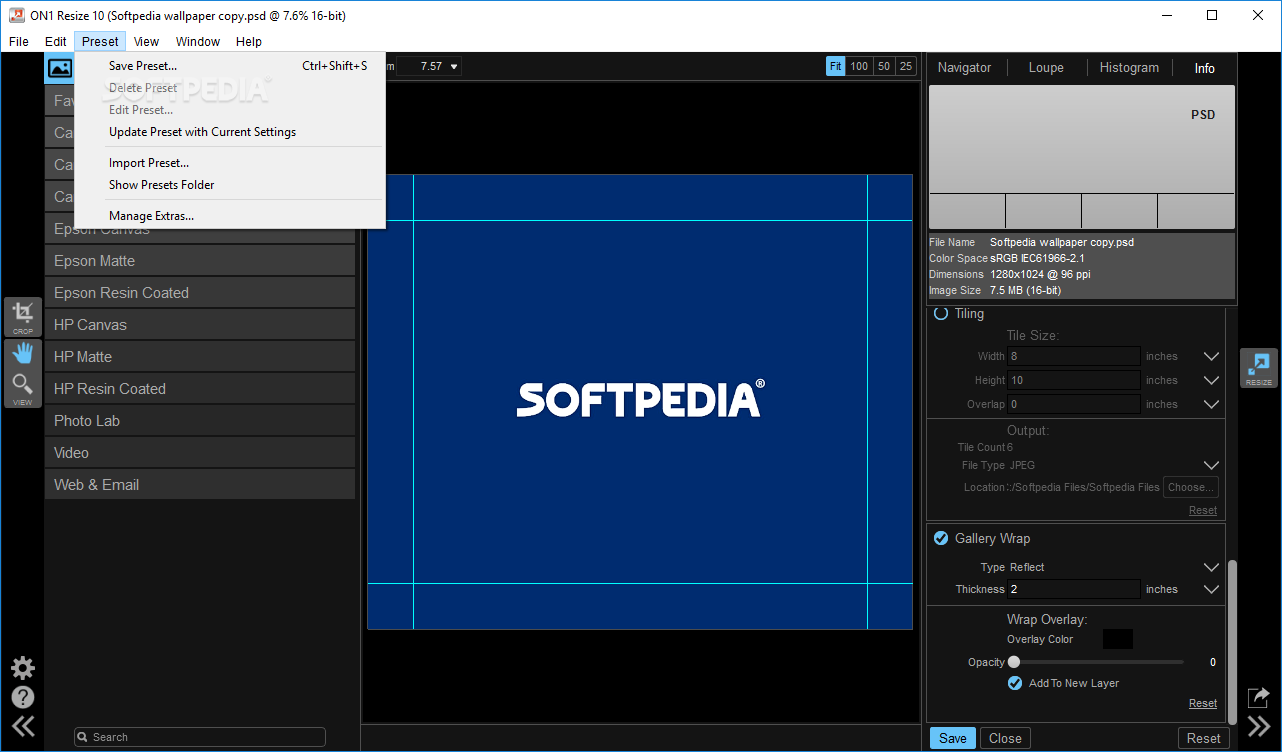Select the Zoom View tool
The width and height of the screenshot is (1282, 752).
pyautogui.click(x=23, y=388)
